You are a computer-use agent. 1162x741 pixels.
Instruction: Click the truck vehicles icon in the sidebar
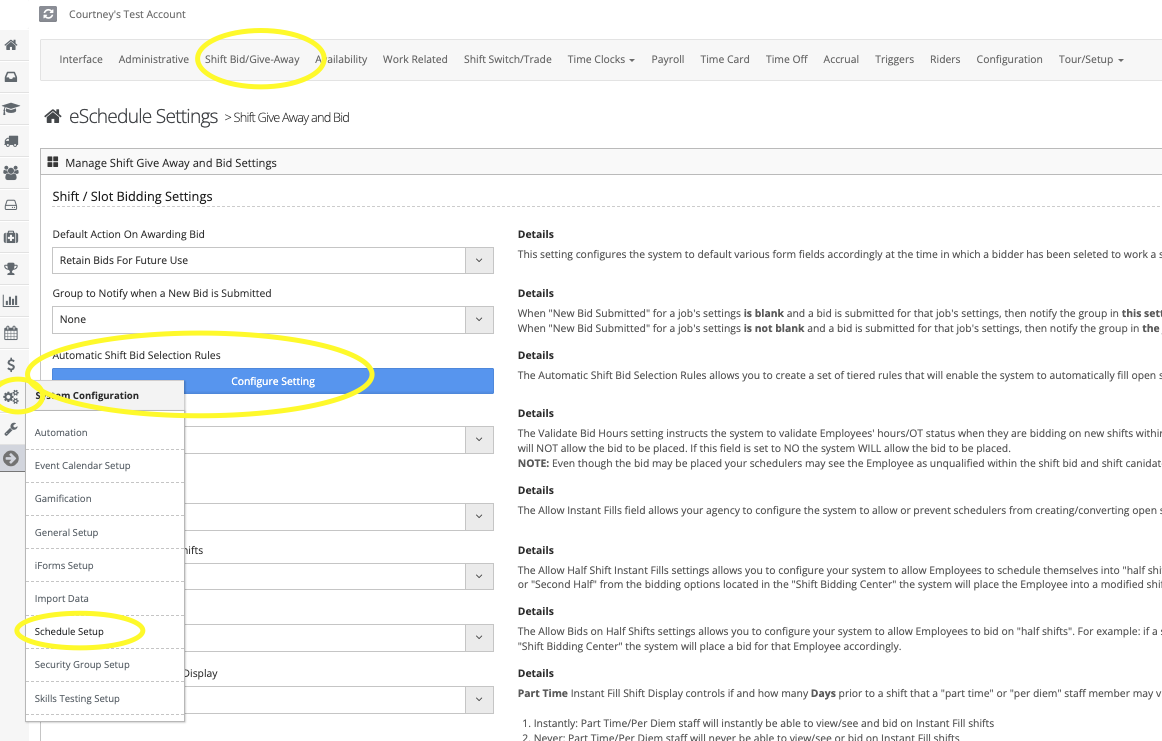click(x=11, y=141)
